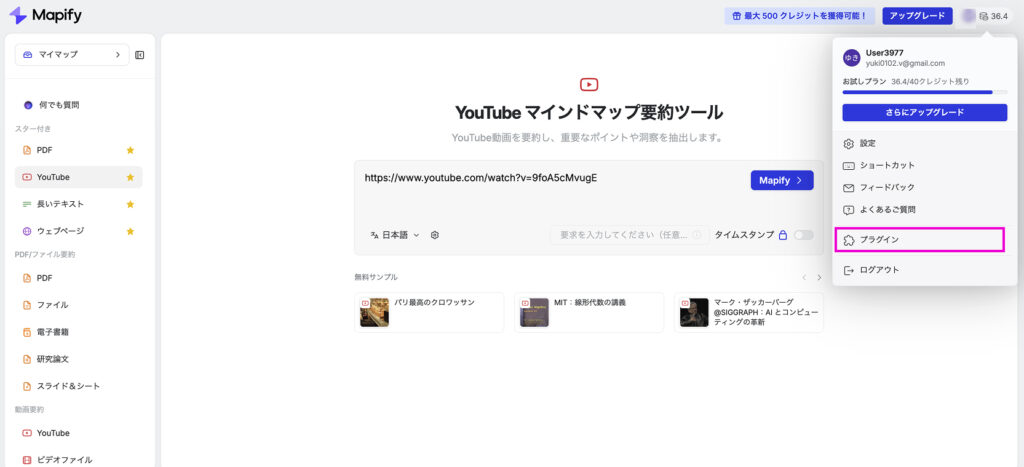
Task: Unstar the YouTube sidebar item
Action: click(130, 177)
